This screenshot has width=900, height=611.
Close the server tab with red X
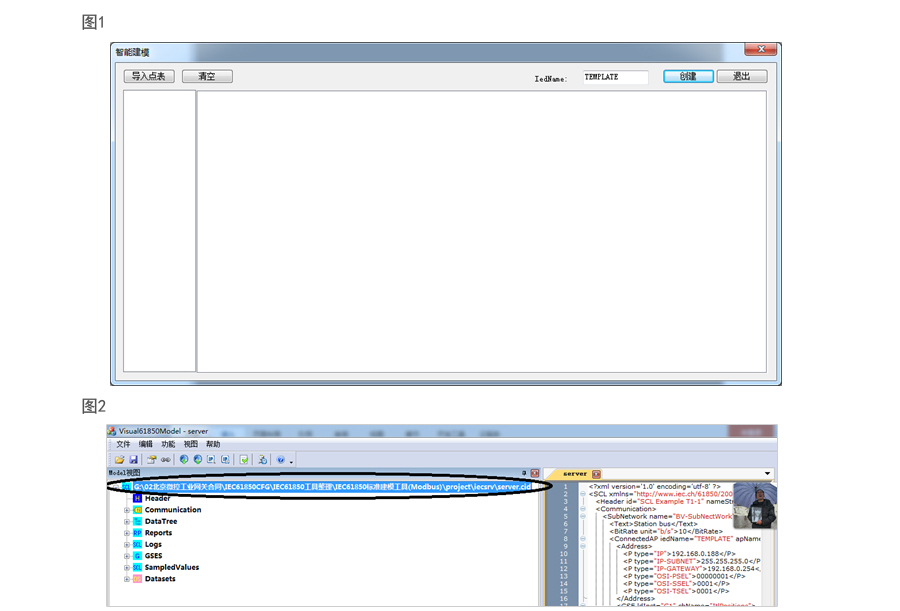[596, 473]
